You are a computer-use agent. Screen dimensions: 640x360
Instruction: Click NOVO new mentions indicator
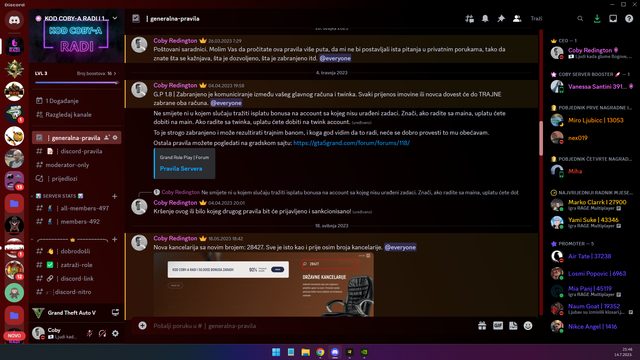[x=14, y=336]
